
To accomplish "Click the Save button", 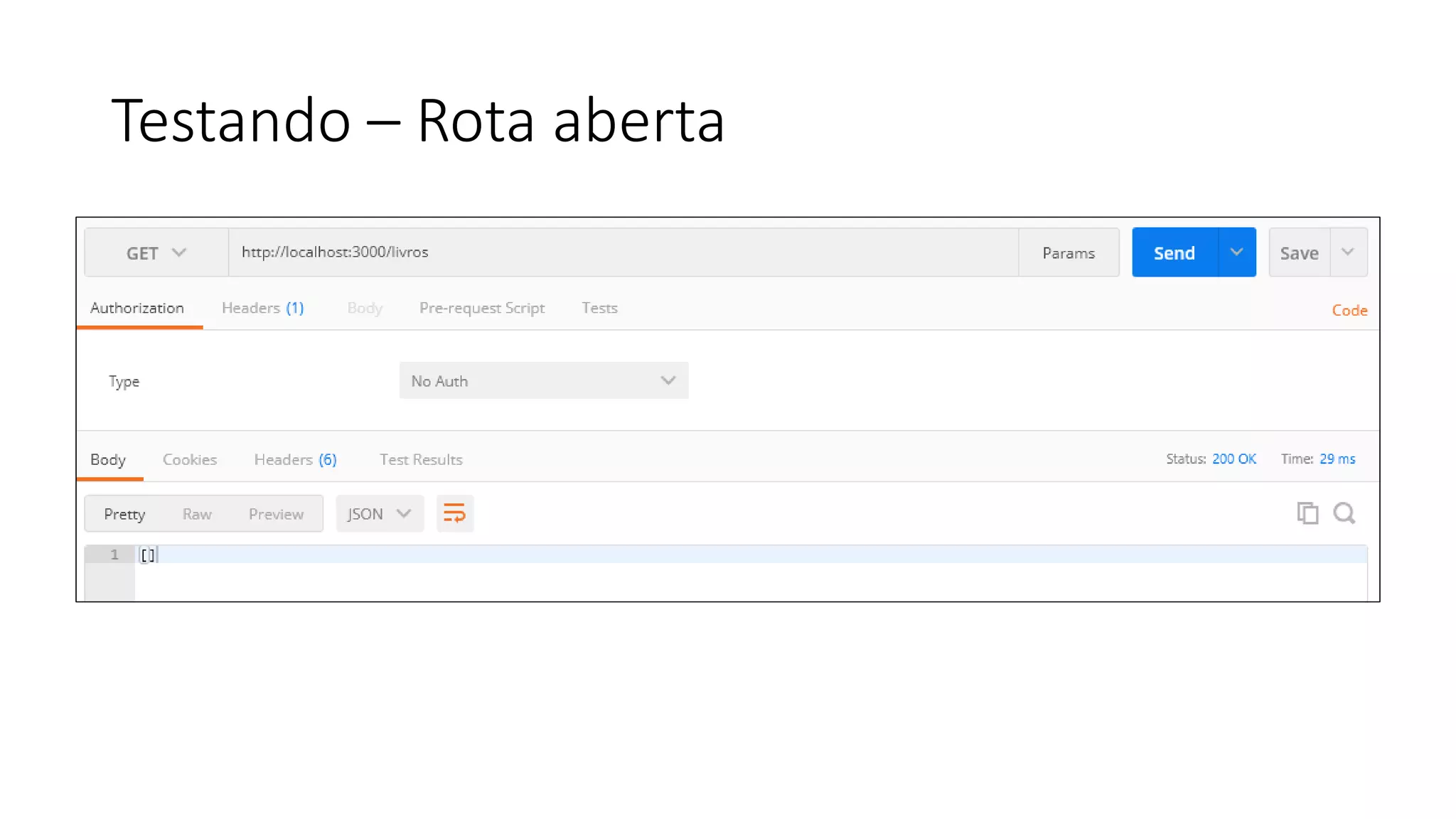I will 1300,252.
